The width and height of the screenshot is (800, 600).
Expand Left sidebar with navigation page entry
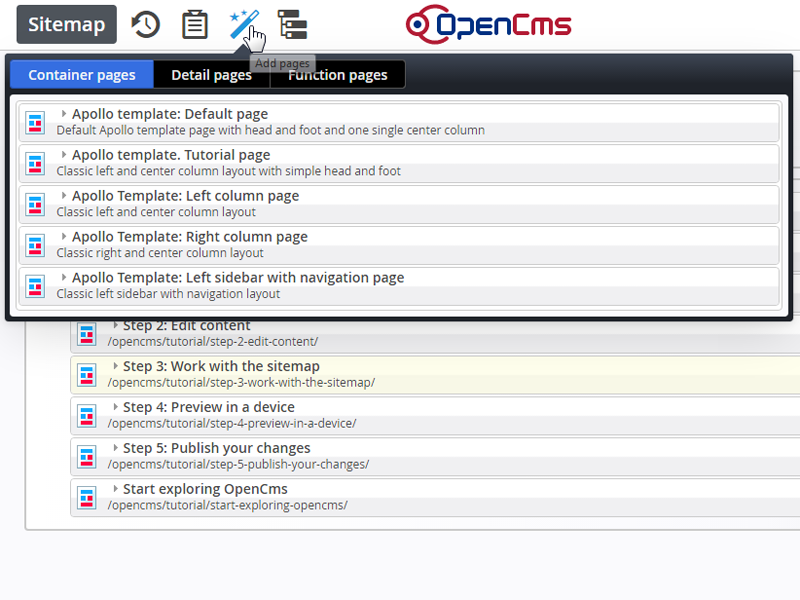pyautogui.click(x=64, y=277)
